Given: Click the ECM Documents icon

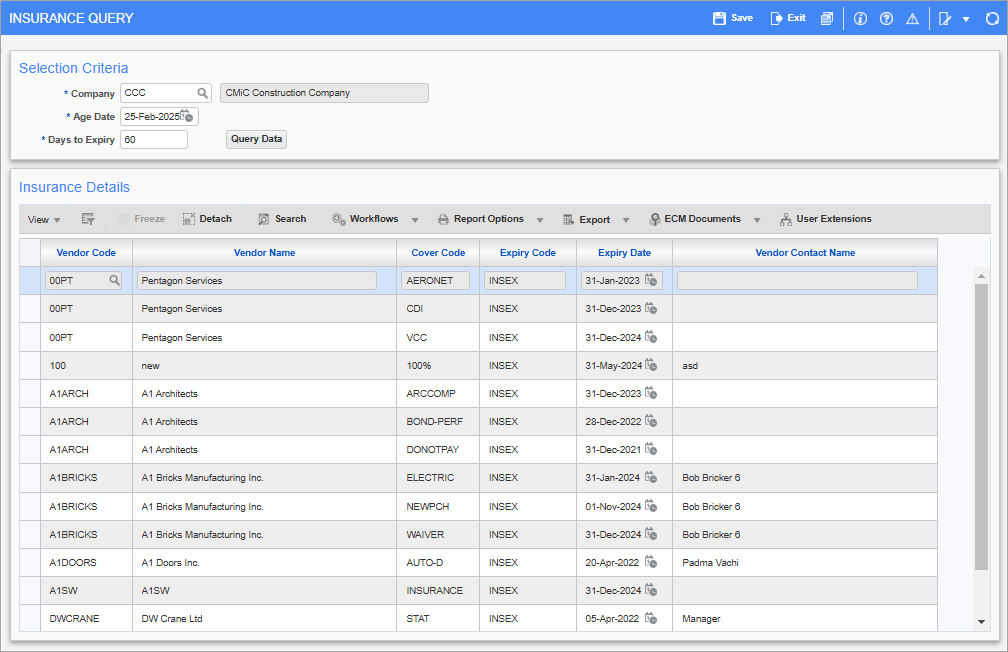Looking at the screenshot, I should pyautogui.click(x=654, y=220).
